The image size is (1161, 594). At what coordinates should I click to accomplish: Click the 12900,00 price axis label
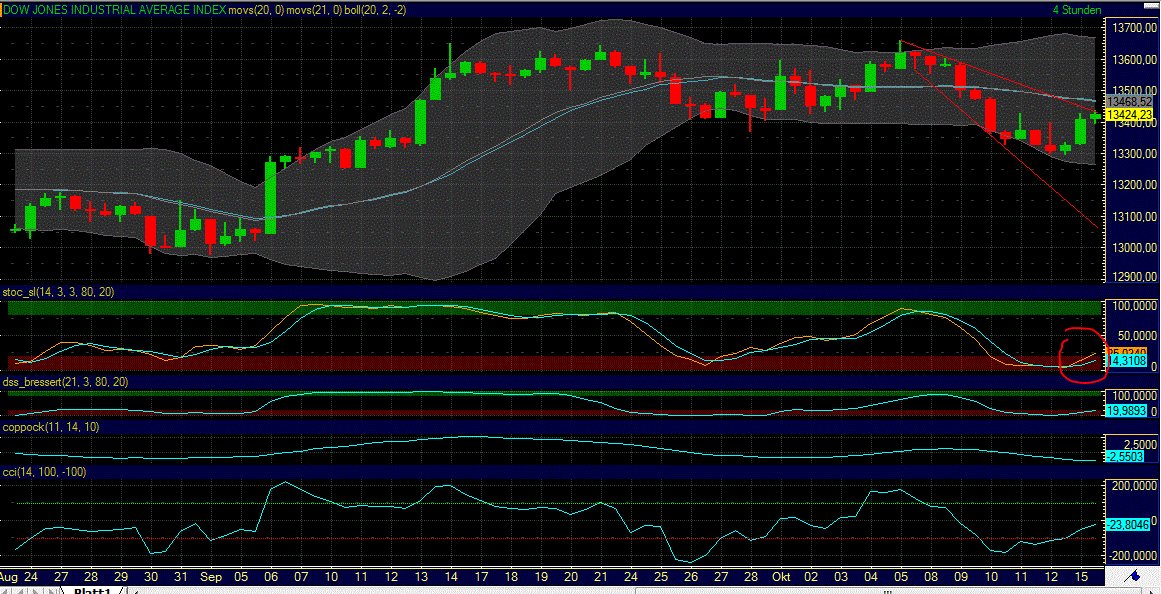click(1134, 276)
